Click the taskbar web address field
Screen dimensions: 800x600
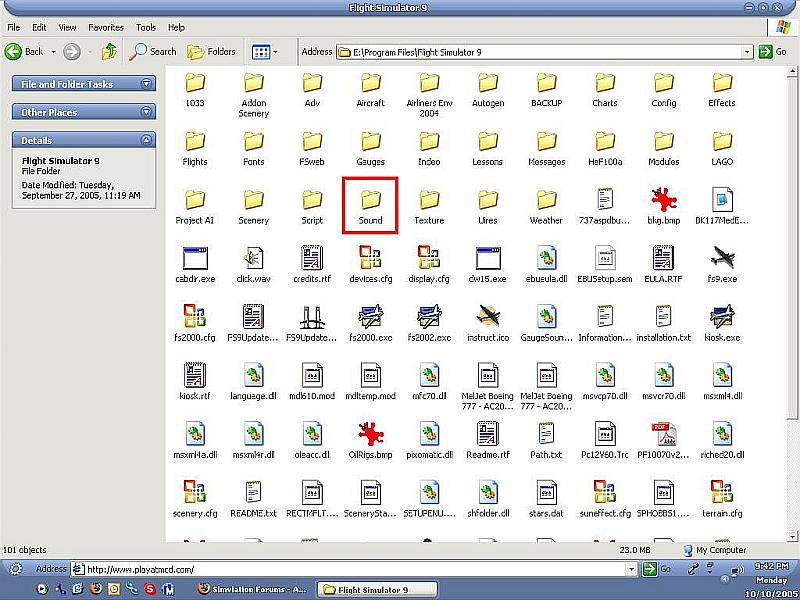click(x=360, y=569)
